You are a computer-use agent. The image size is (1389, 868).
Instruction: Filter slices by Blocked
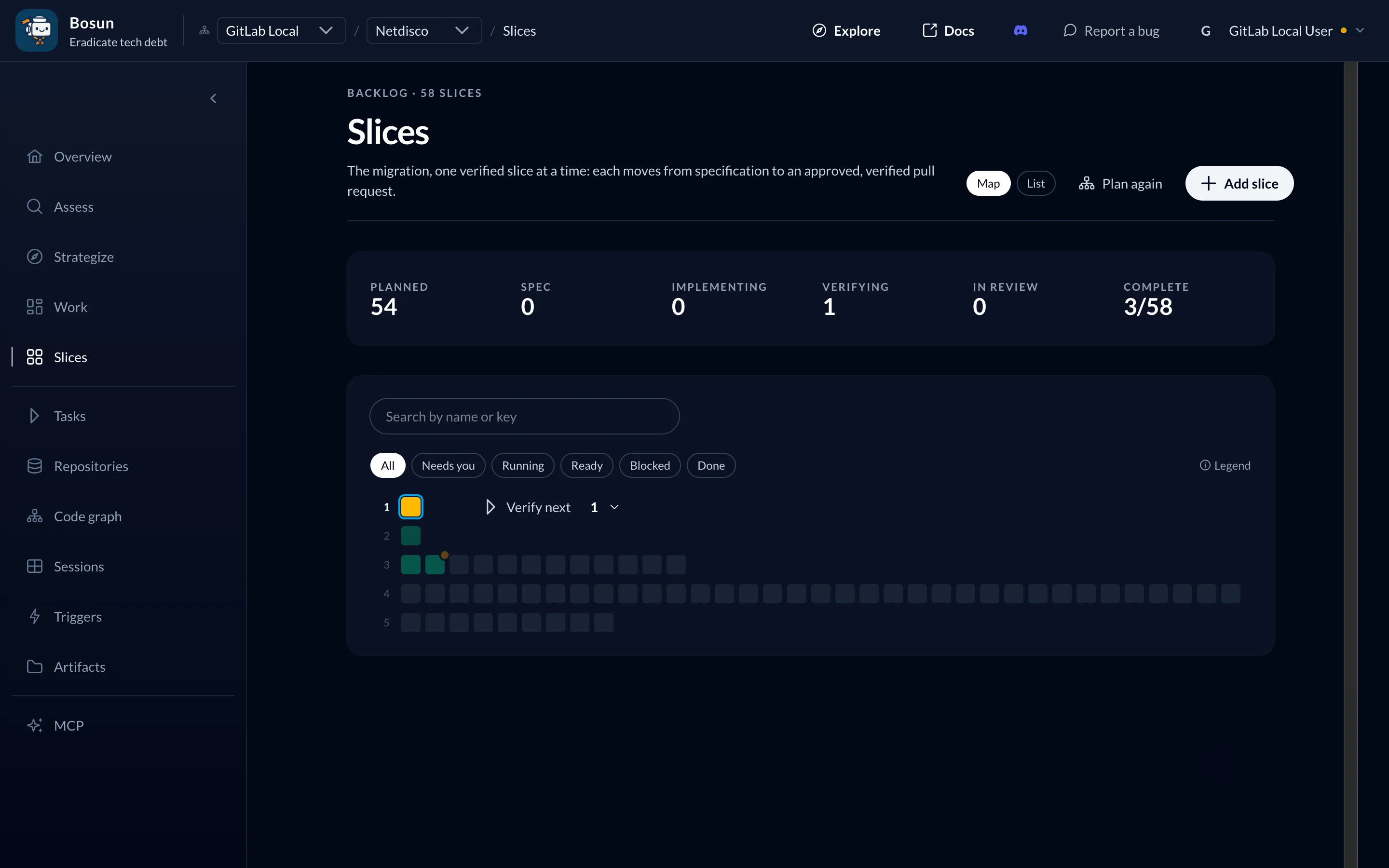[x=650, y=465]
